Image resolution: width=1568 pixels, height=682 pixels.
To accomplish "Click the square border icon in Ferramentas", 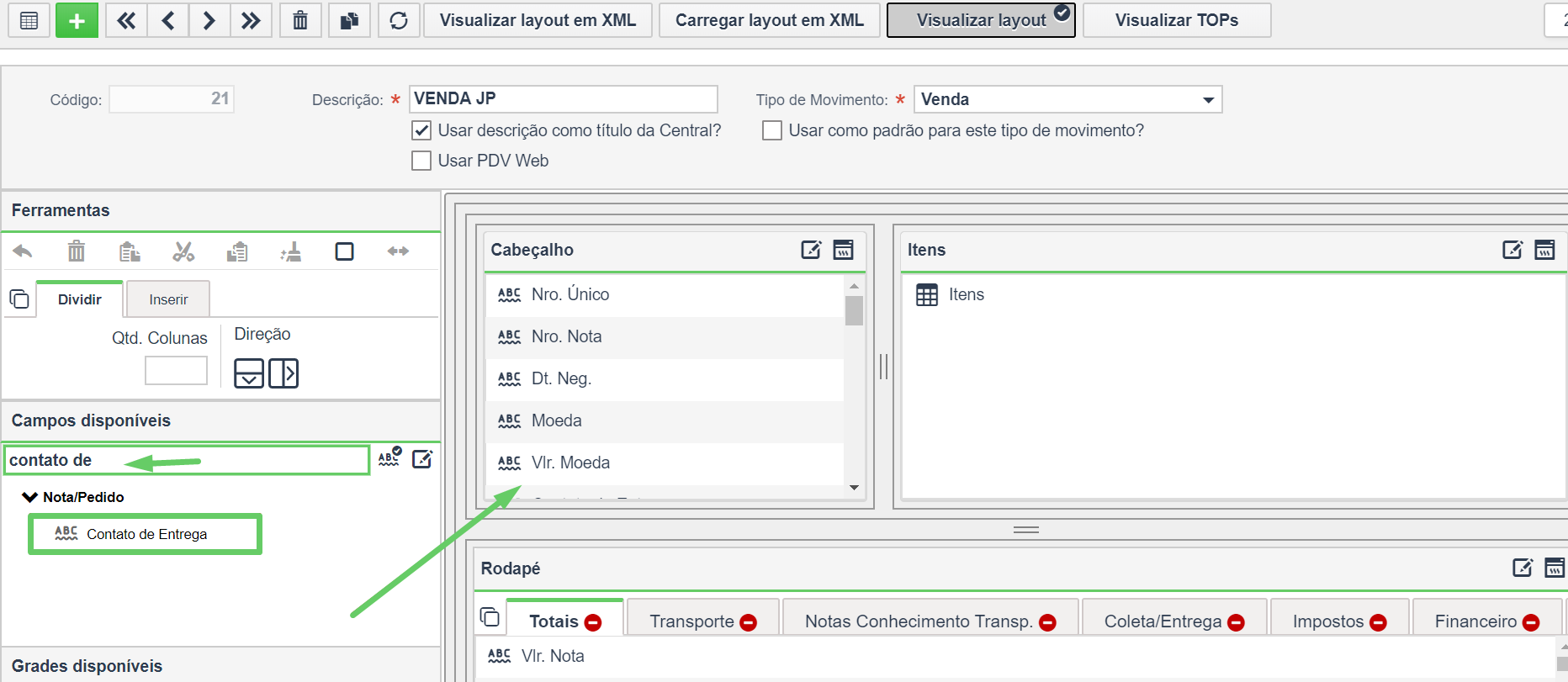I will point(344,251).
